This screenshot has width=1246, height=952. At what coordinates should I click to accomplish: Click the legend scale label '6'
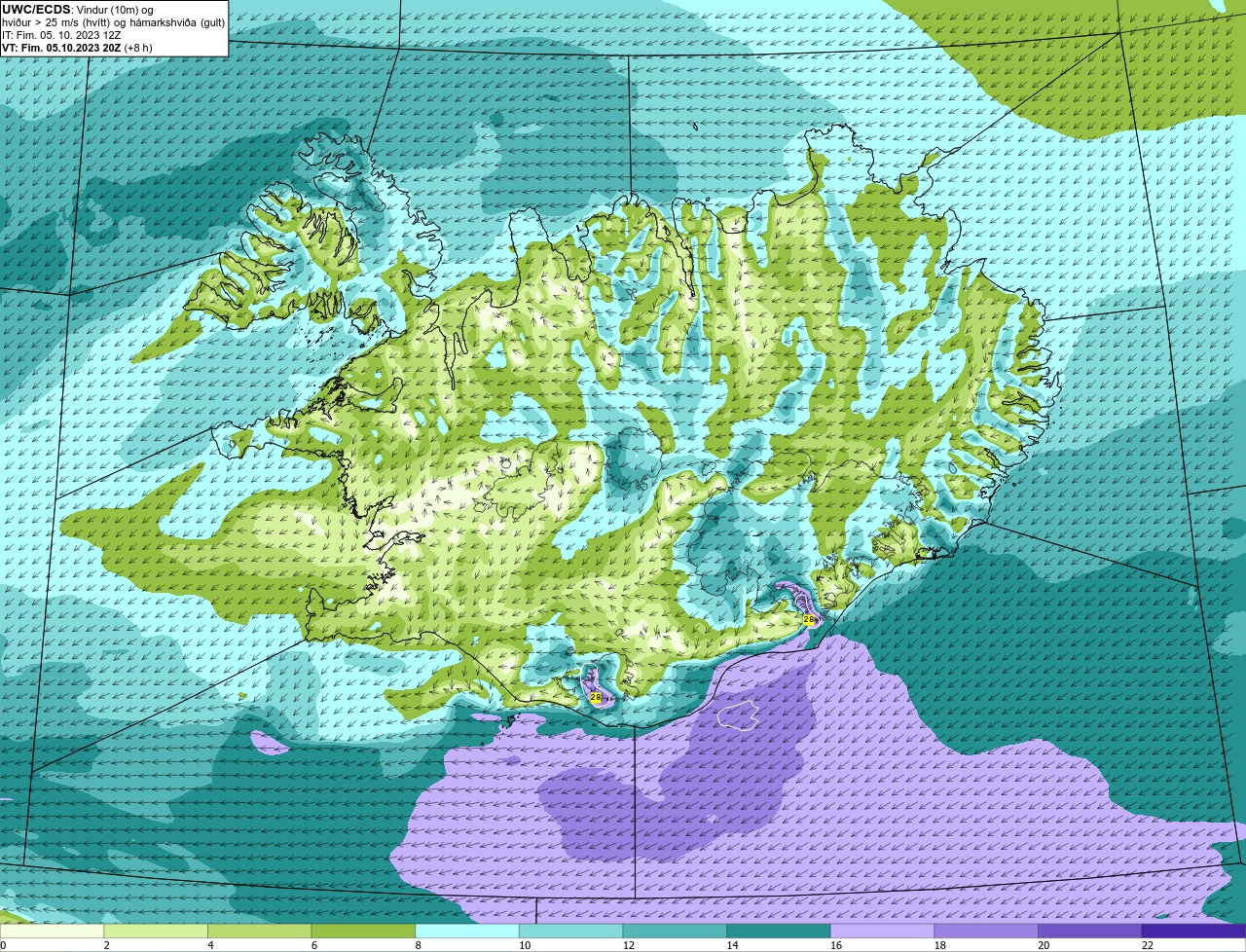pos(313,945)
